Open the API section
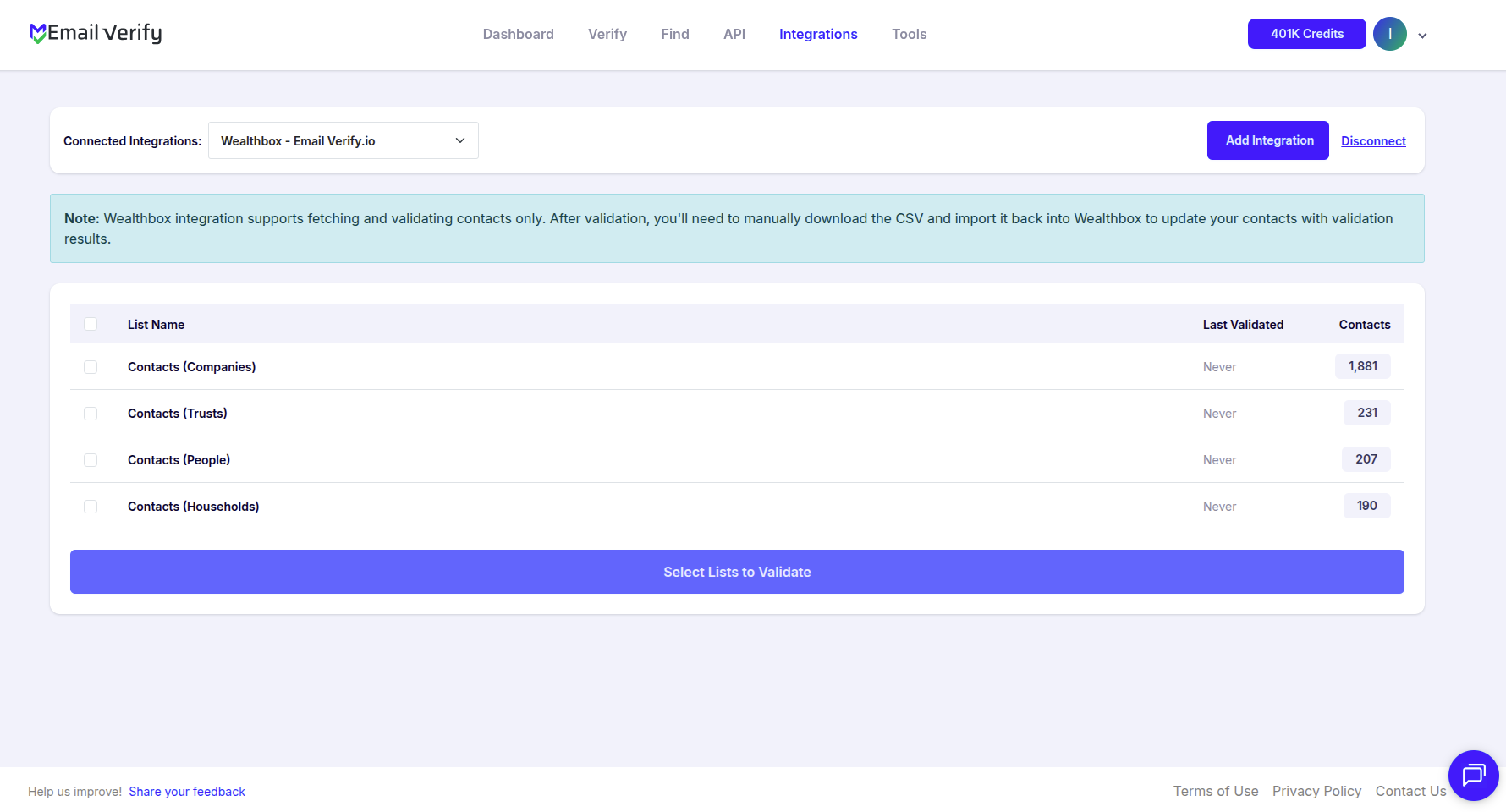1506x812 pixels. pyautogui.click(x=734, y=34)
